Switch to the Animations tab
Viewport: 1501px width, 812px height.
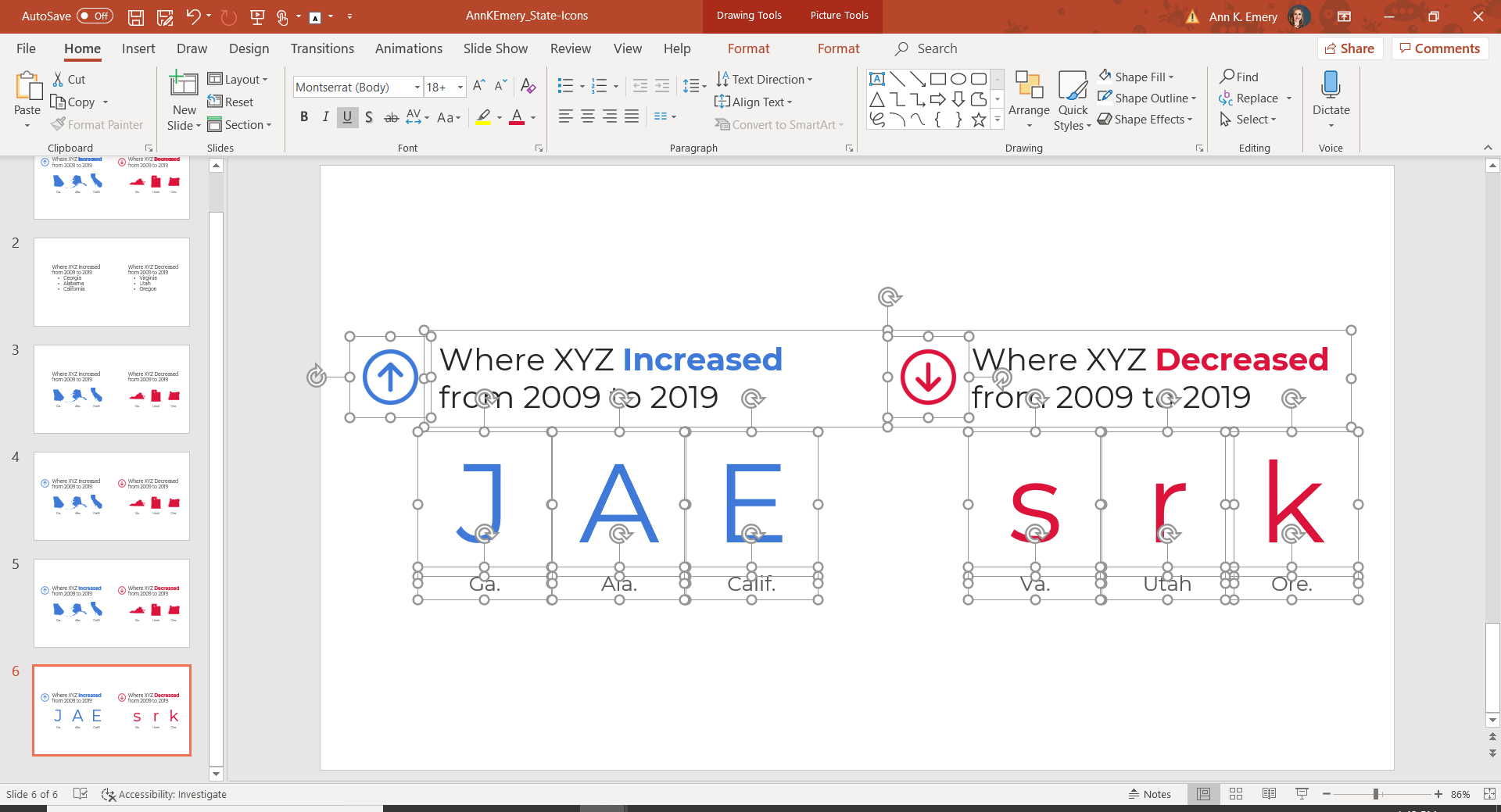pyautogui.click(x=408, y=48)
